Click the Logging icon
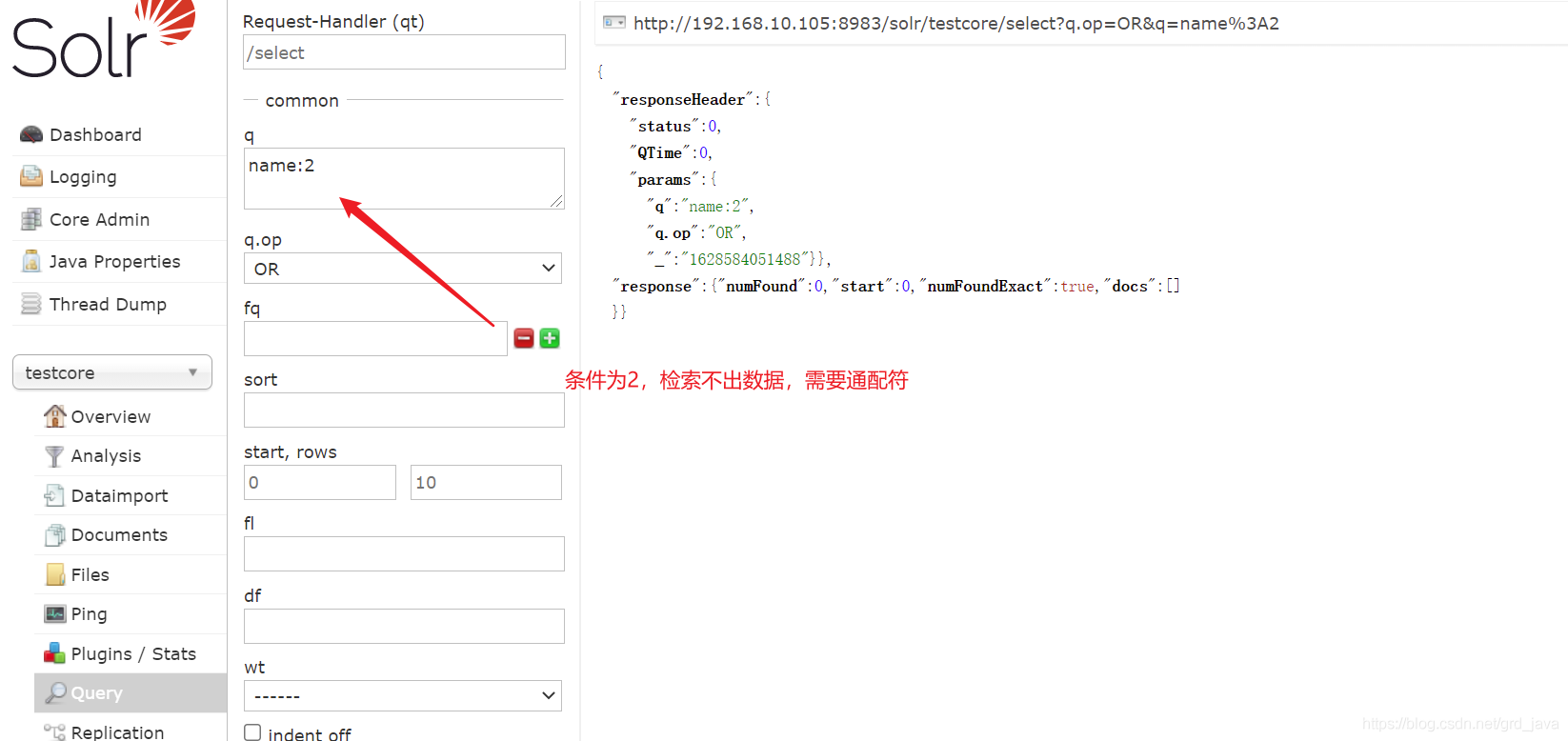 click(x=31, y=176)
